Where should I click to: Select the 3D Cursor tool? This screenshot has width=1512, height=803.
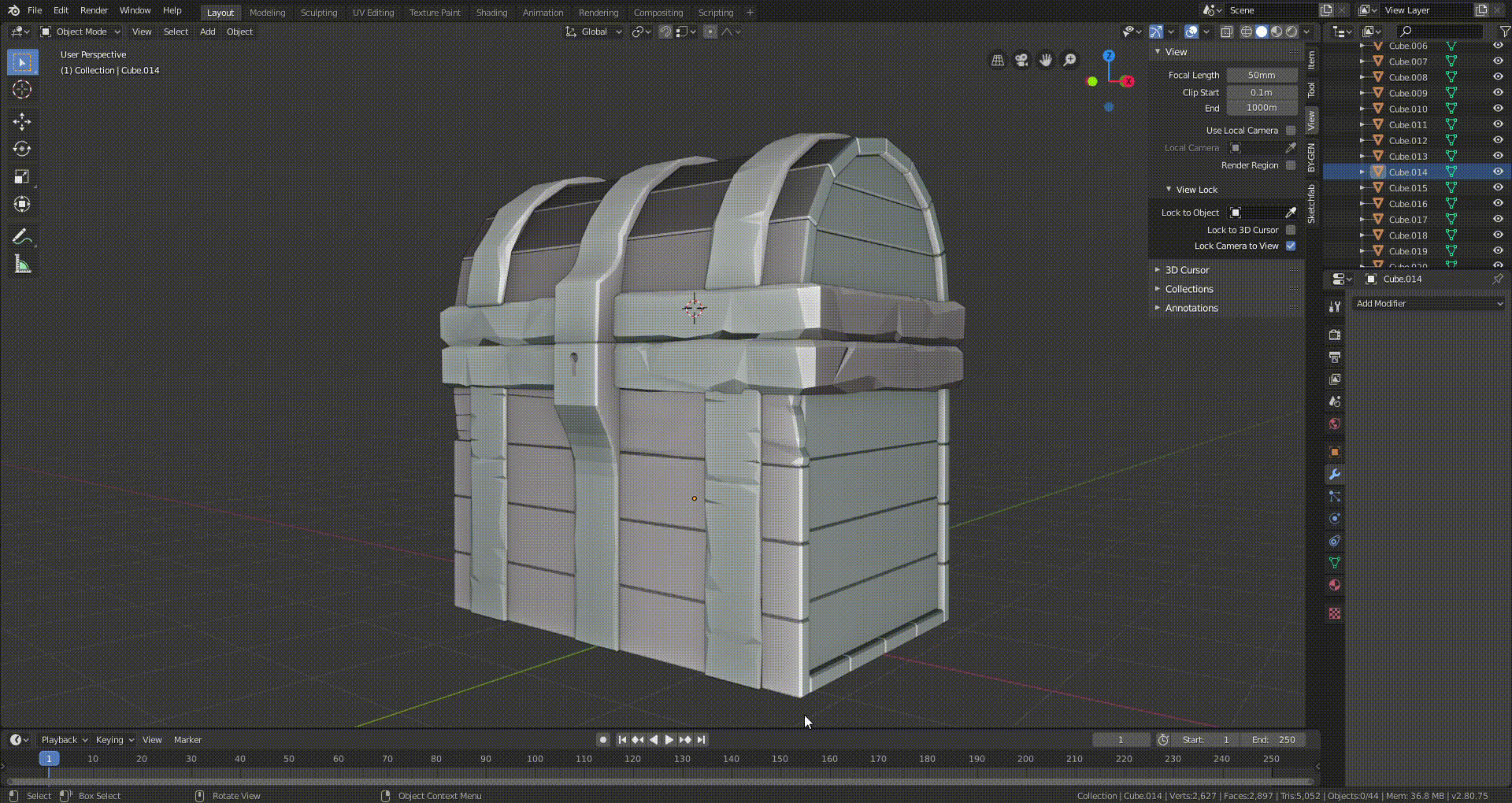[x=22, y=90]
